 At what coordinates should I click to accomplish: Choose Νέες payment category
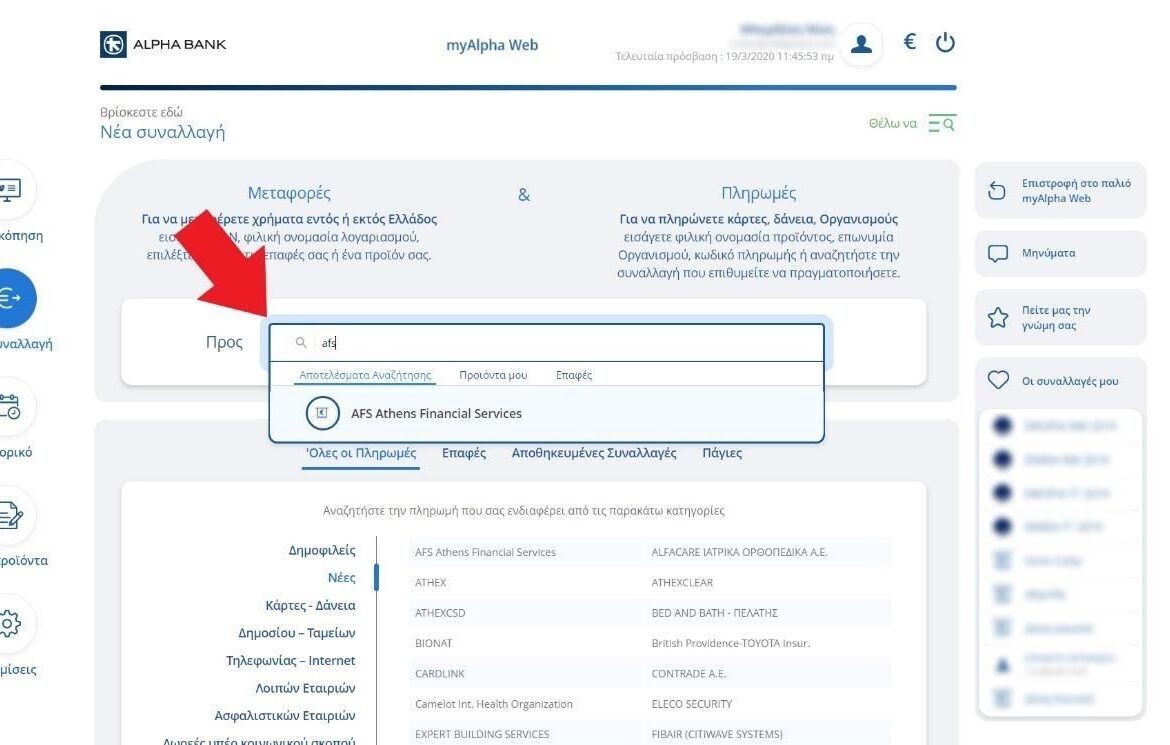pyautogui.click(x=342, y=578)
